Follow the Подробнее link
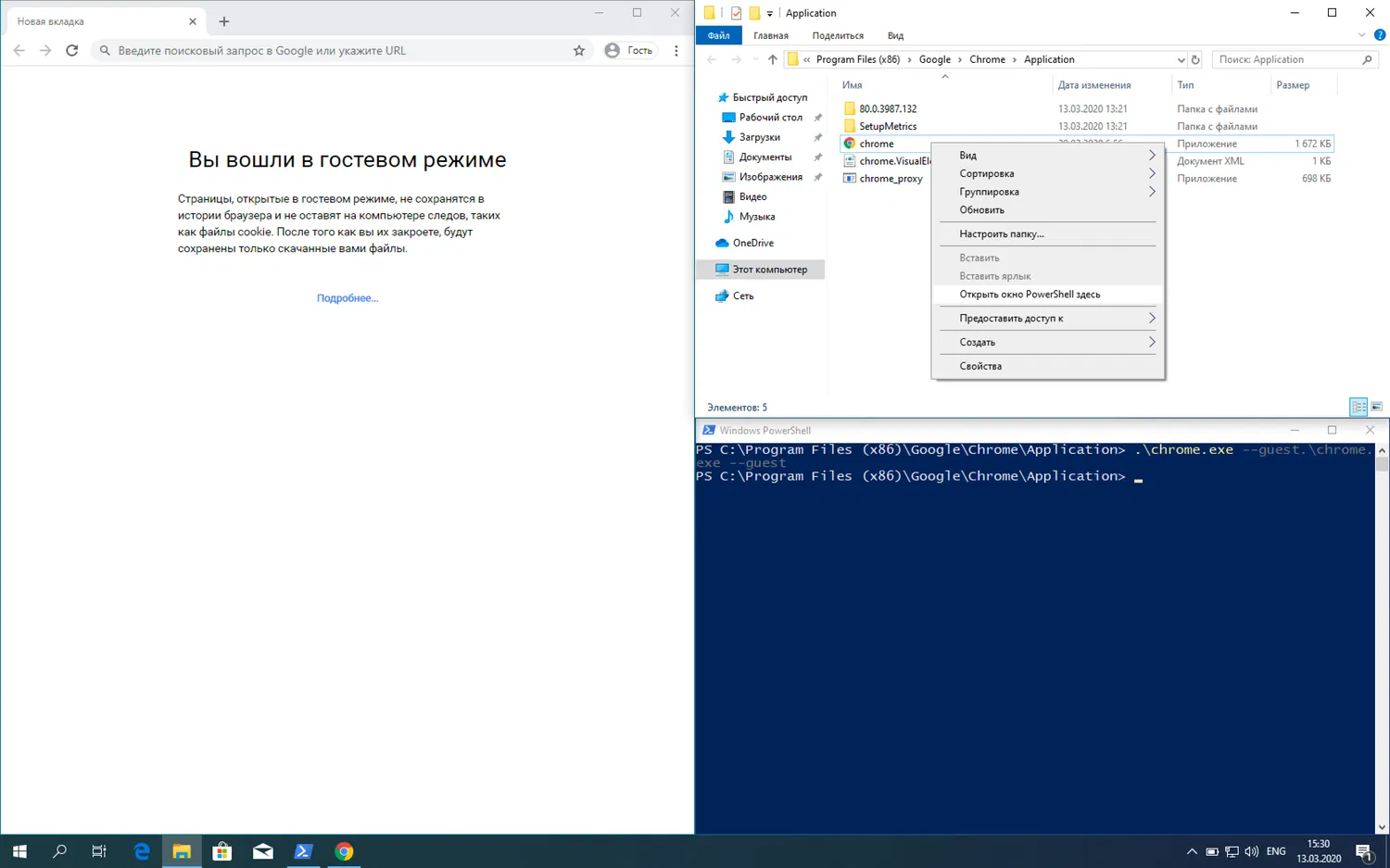Image resolution: width=1390 pixels, height=868 pixels. click(347, 298)
